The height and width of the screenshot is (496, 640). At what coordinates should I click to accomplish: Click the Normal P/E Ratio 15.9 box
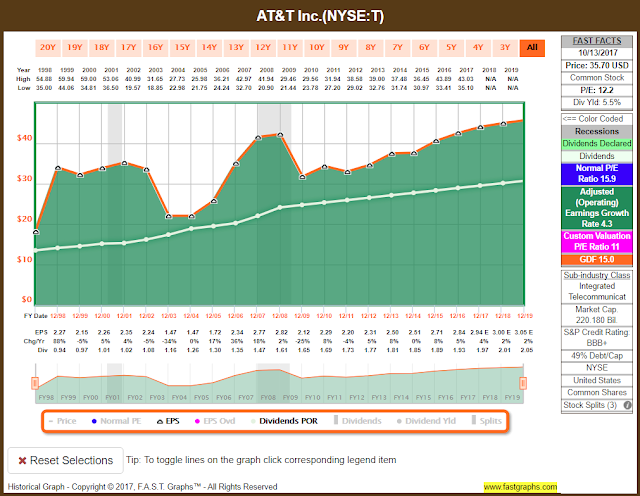point(597,173)
